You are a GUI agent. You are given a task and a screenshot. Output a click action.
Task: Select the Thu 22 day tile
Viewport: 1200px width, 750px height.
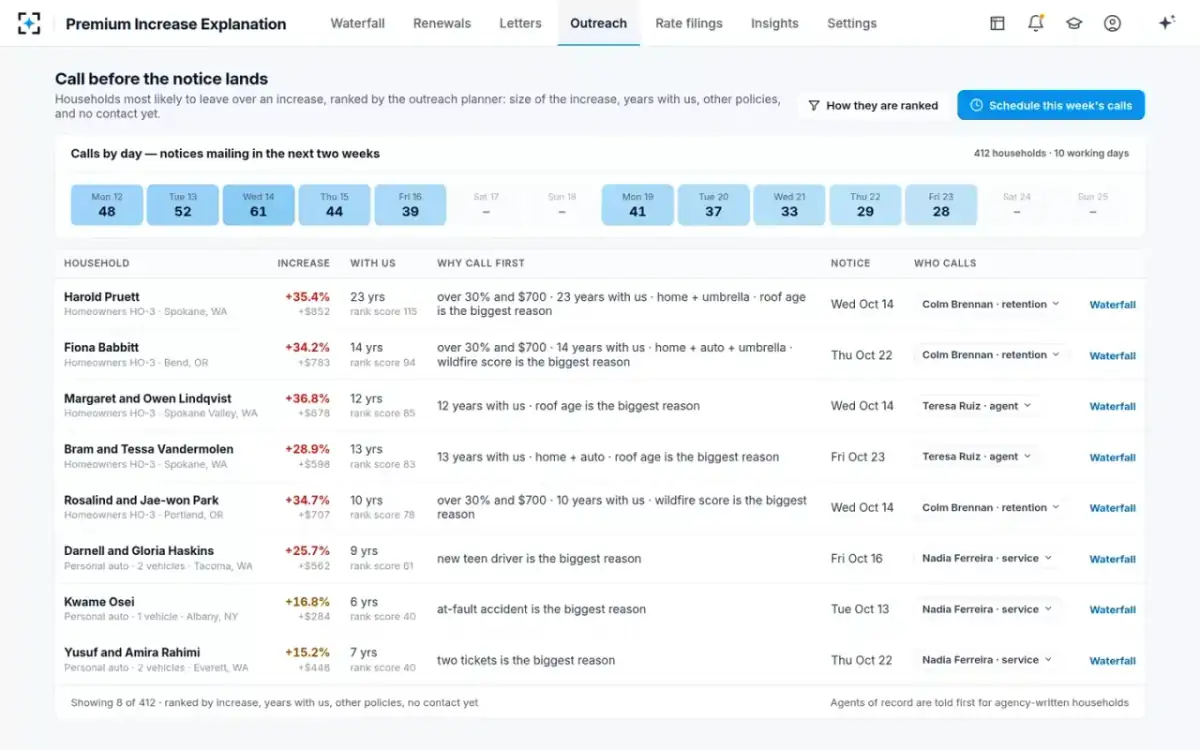coord(866,205)
